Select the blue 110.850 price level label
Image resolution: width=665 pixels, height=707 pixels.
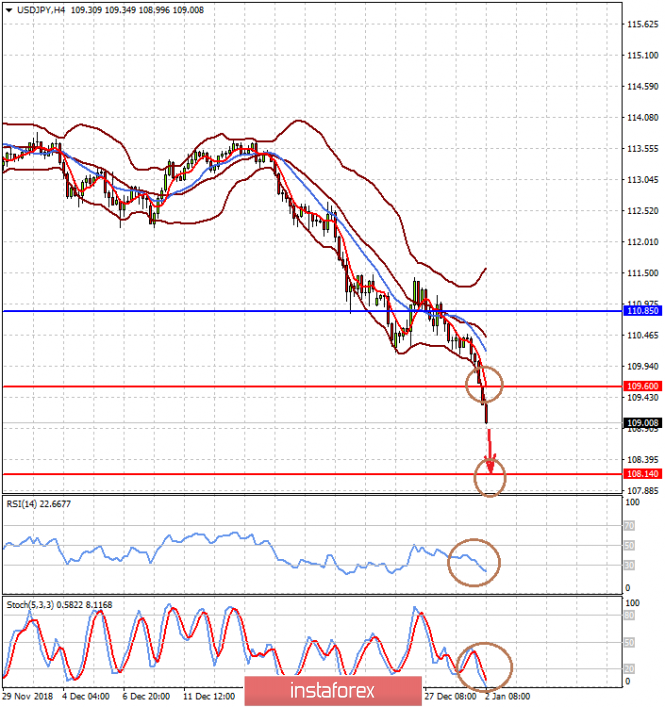tap(641, 311)
